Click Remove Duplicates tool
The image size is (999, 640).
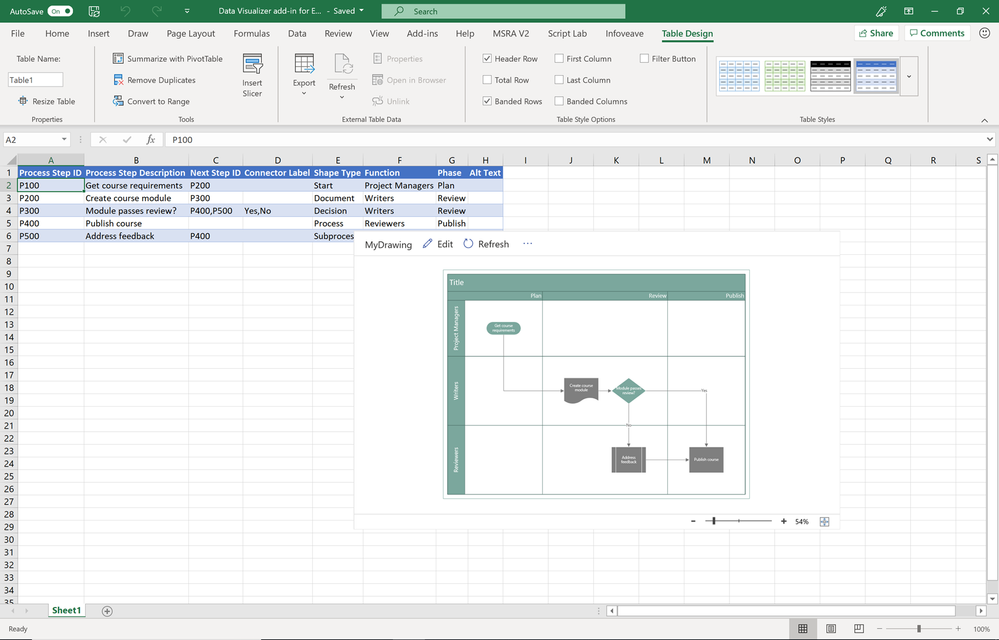tap(154, 80)
